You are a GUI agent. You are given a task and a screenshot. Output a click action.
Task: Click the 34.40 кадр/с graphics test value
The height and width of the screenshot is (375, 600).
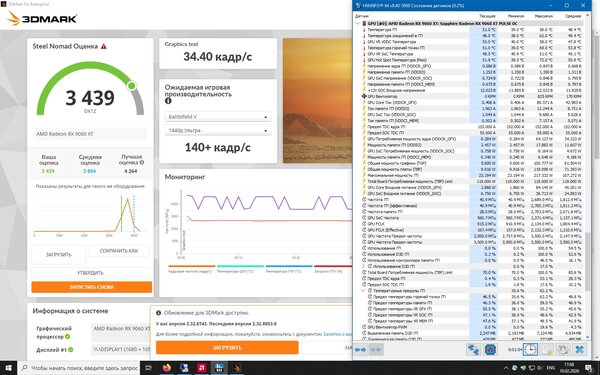coord(217,57)
